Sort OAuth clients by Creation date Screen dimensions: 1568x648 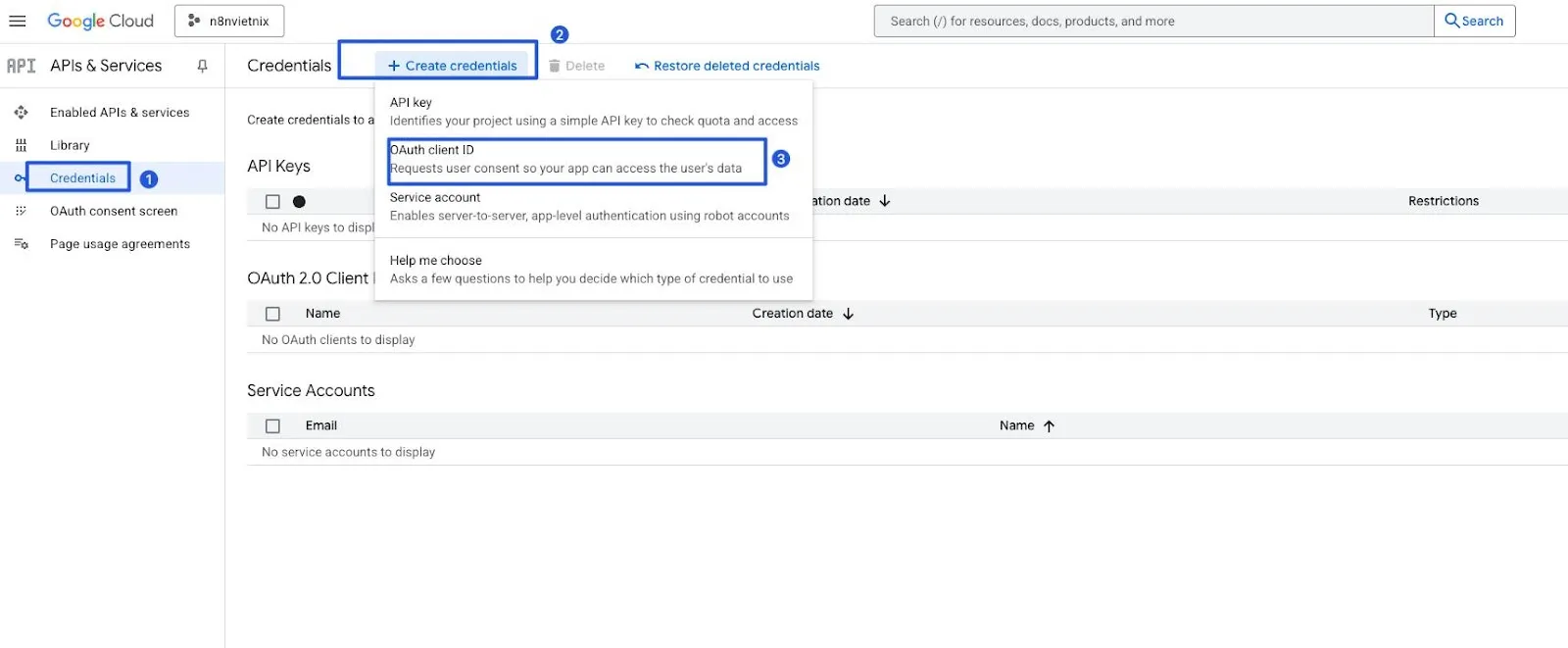coord(803,314)
